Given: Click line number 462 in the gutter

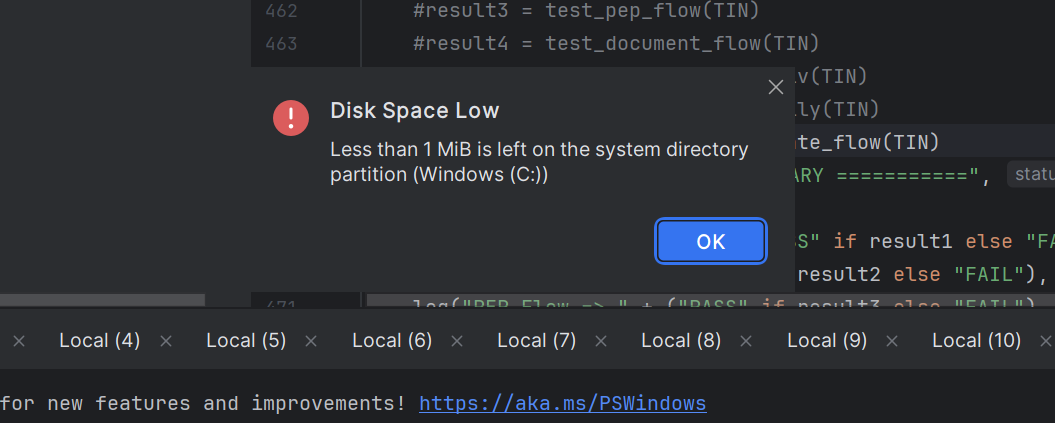Looking at the screenshot, I should tap(281, 11).
